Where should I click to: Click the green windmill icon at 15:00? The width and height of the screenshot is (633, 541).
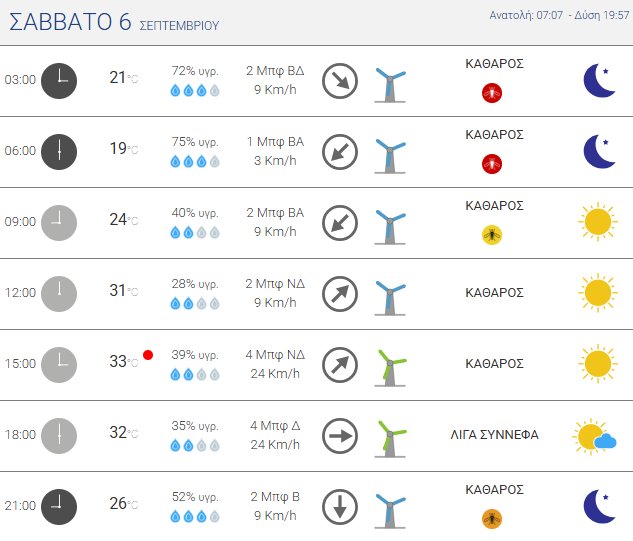[x=389, y=364]
